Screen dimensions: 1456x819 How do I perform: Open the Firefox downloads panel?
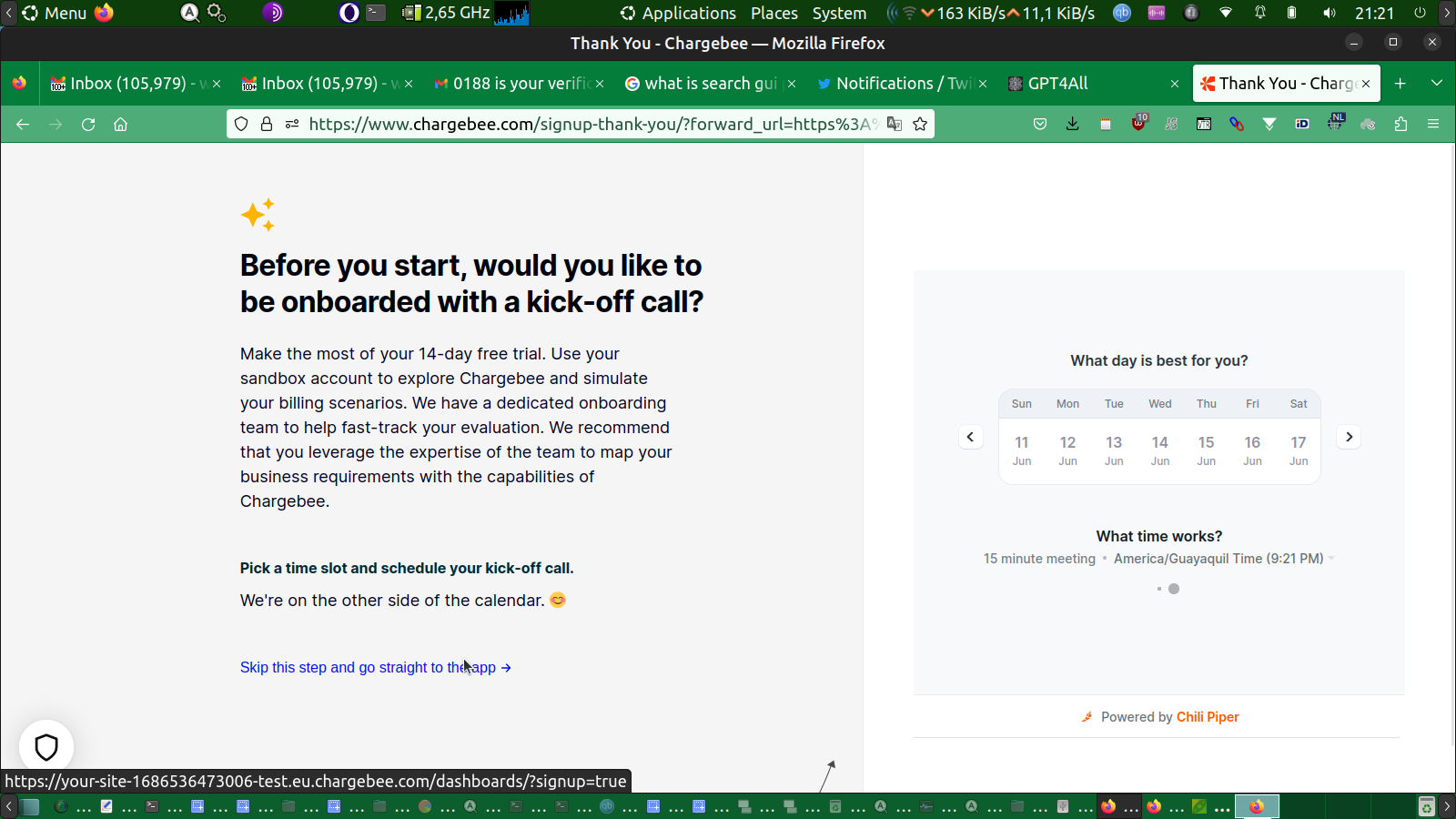1073,125
